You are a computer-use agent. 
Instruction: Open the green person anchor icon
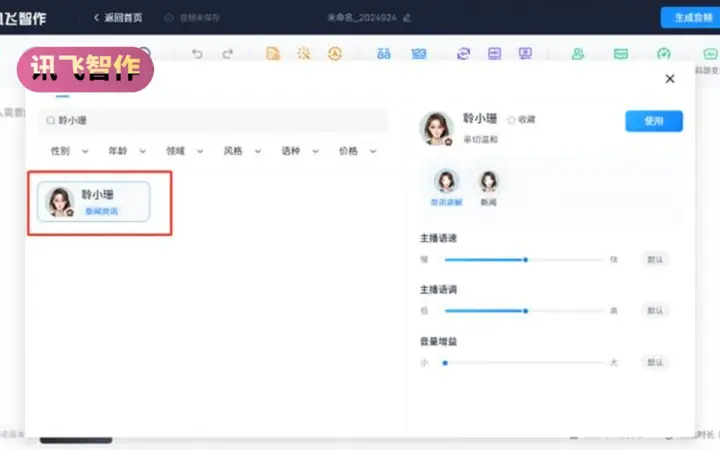point(578,54)
